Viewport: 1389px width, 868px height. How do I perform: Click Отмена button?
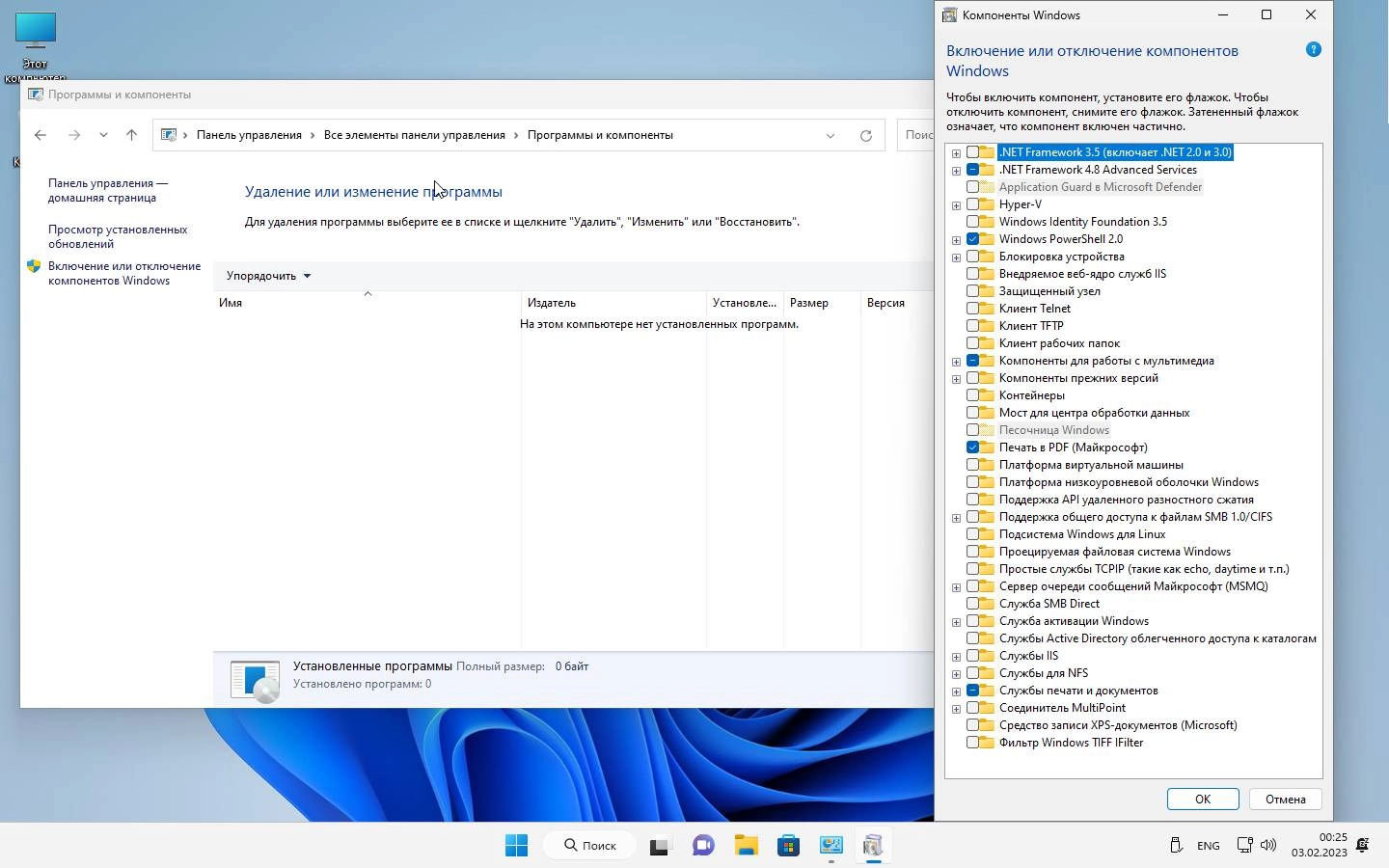pyautogui.click(x=1285, y=799)
